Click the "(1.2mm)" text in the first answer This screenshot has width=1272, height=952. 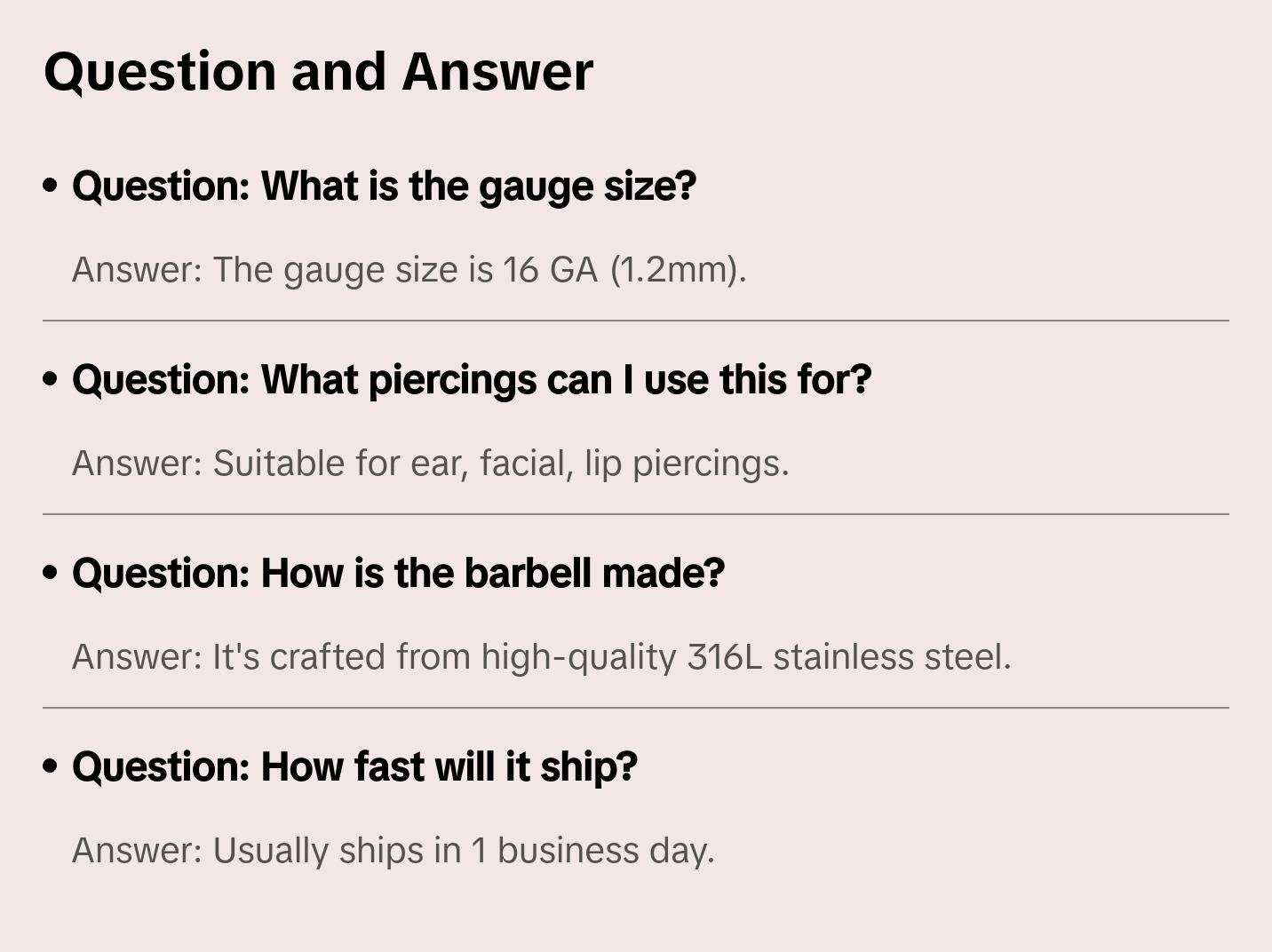[x=677, y=270]
